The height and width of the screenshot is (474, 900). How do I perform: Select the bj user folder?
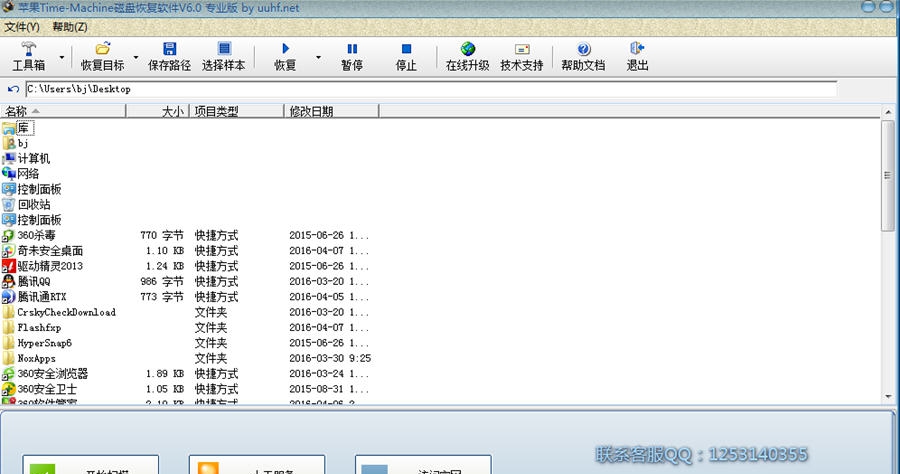(15, 143)
